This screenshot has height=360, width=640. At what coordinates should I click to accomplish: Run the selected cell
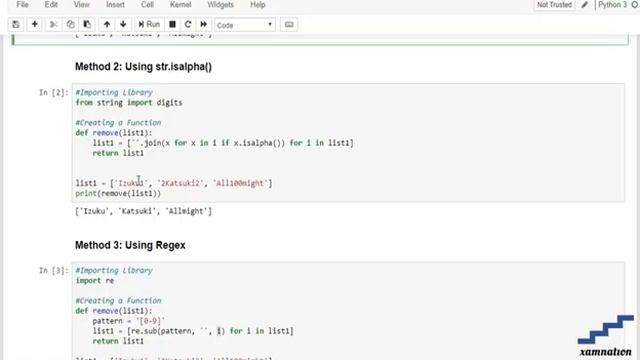point(149,24)
